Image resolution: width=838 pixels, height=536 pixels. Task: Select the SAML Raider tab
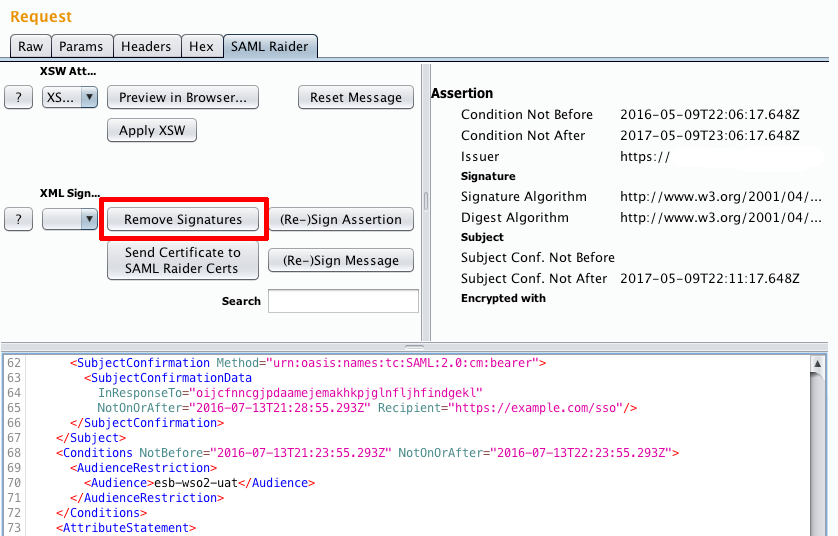click(x=270, y=46)
